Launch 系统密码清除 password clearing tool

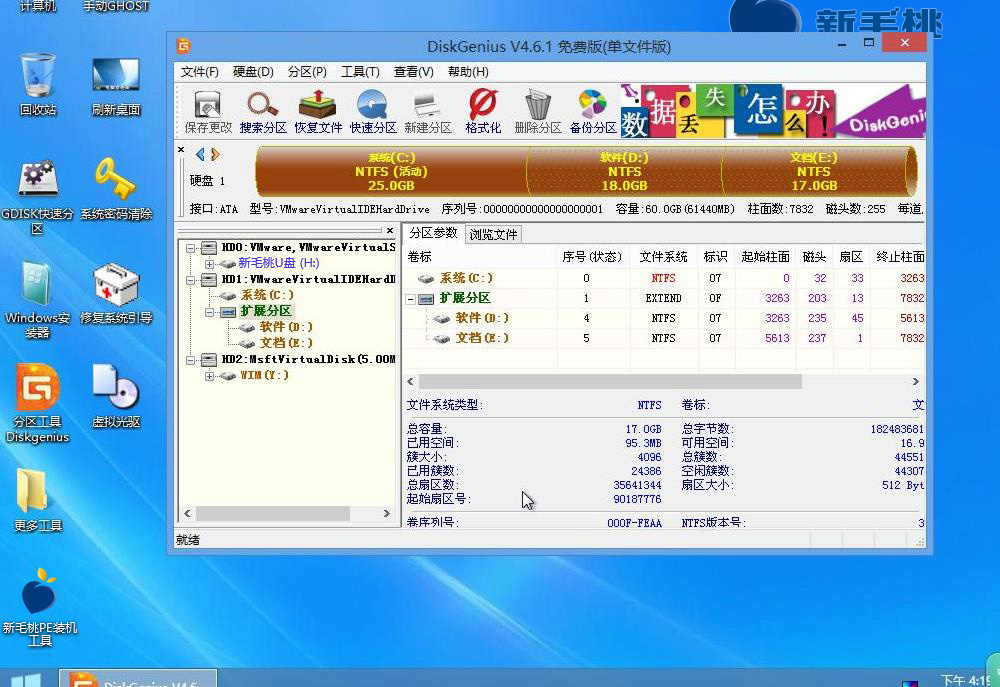point(116,189)
